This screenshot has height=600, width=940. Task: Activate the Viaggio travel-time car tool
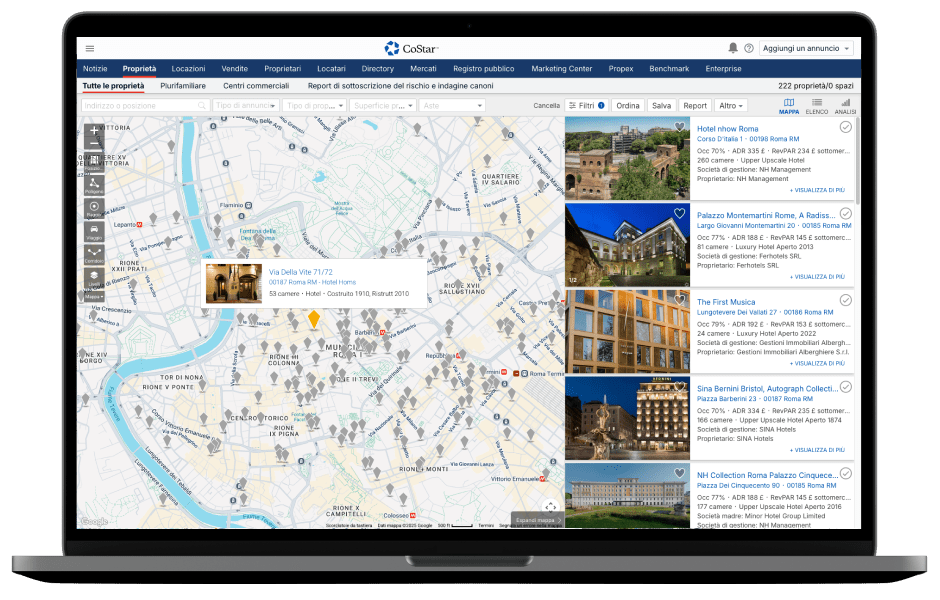coord(94,231)
